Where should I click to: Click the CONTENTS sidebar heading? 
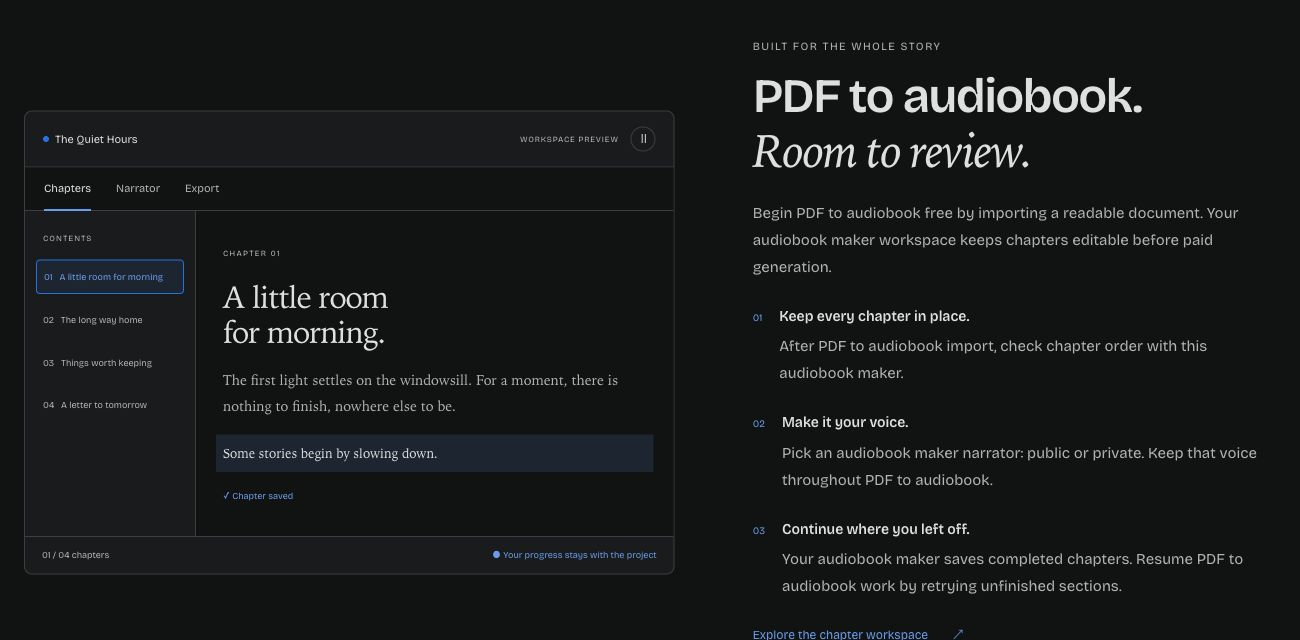click(67, 238)
